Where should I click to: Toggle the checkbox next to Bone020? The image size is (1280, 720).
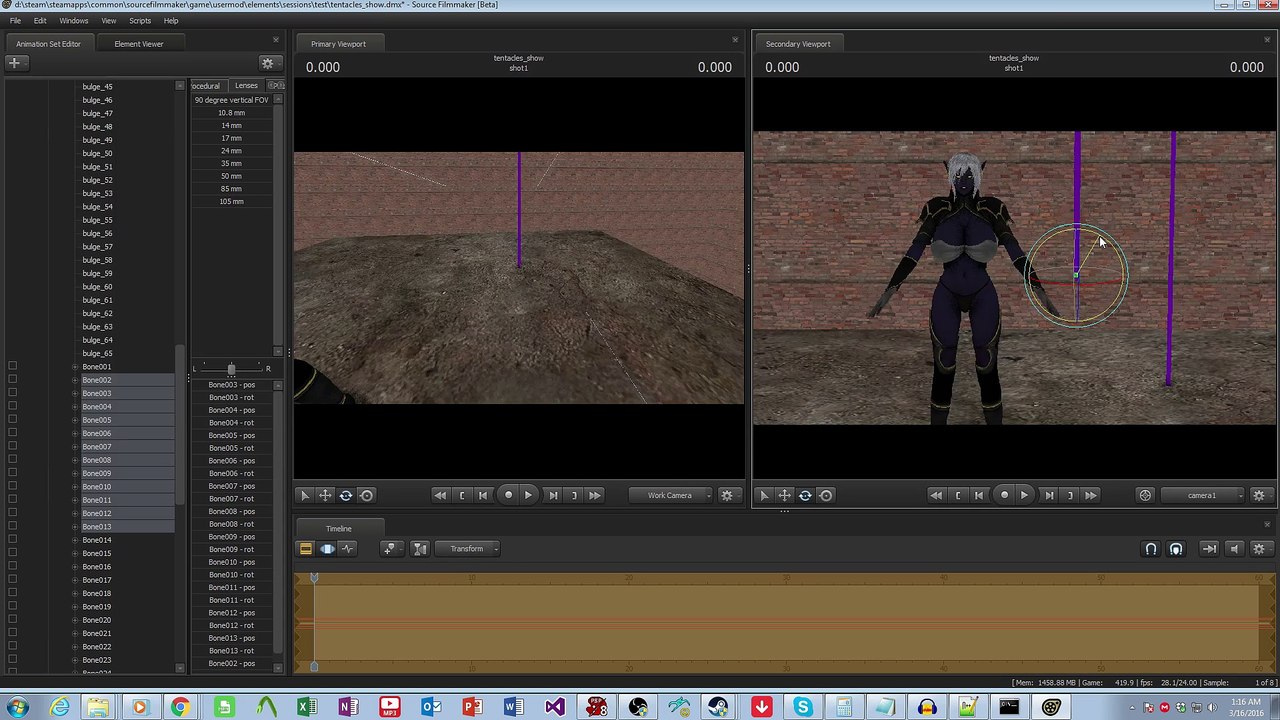[x=12, y=620]
